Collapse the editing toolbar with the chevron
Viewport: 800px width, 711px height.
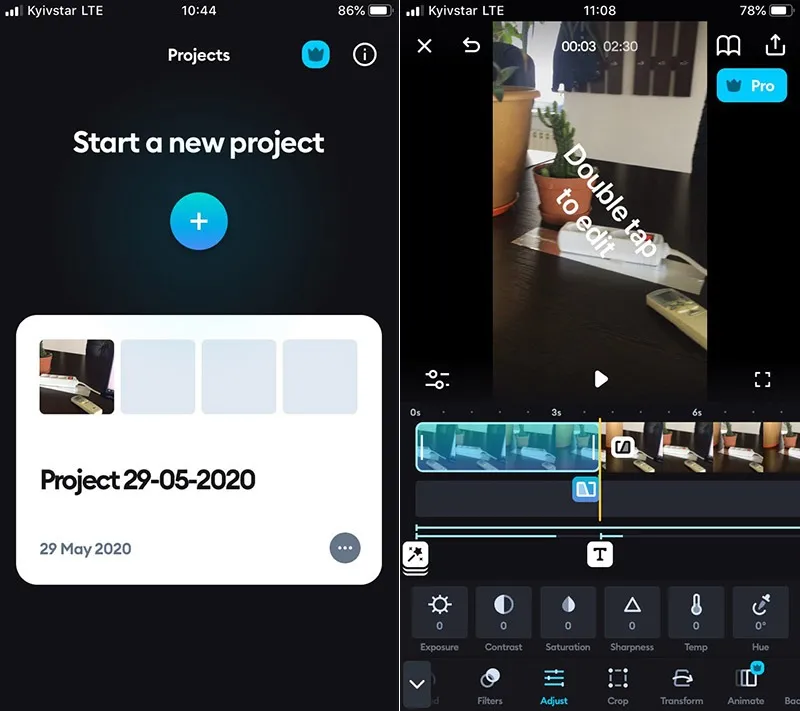tap(418, 685)
